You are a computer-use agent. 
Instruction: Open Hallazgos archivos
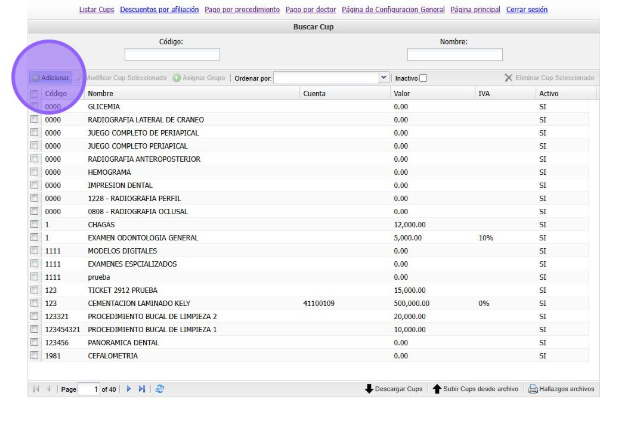560,388
